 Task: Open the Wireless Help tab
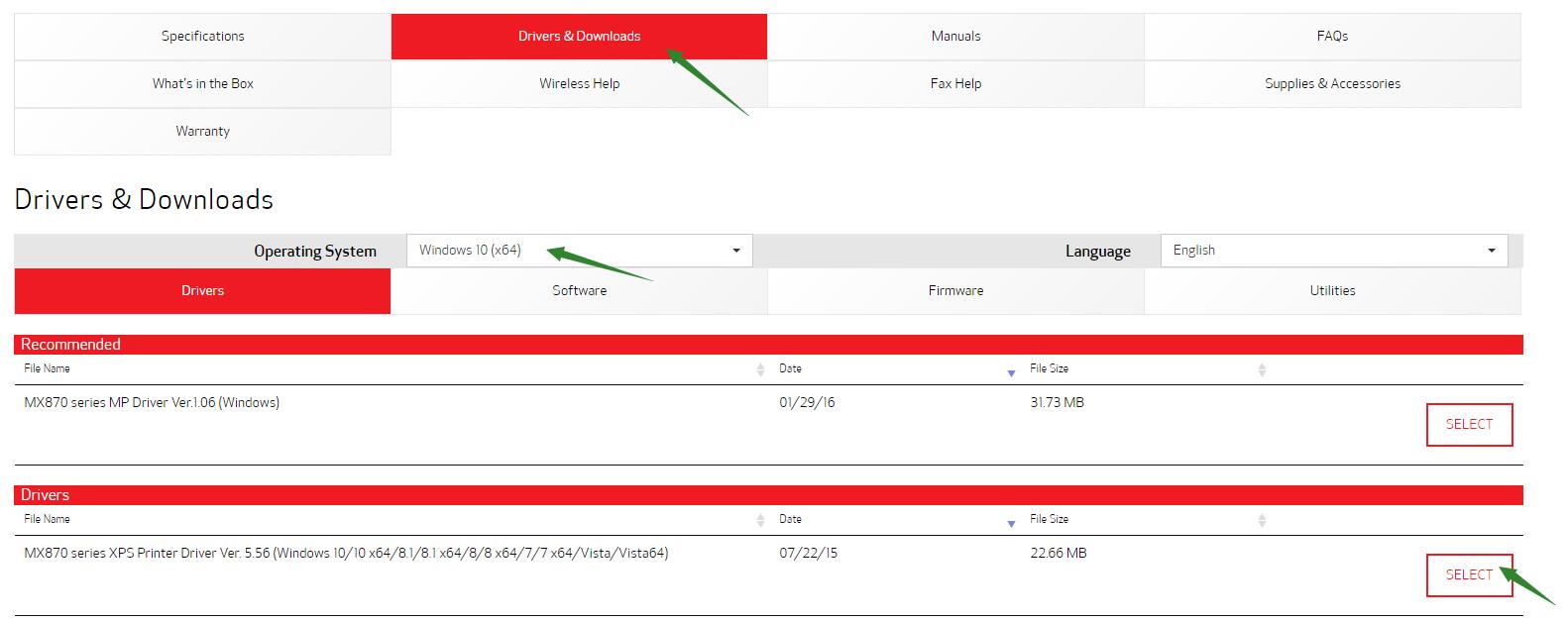[579, 84]
